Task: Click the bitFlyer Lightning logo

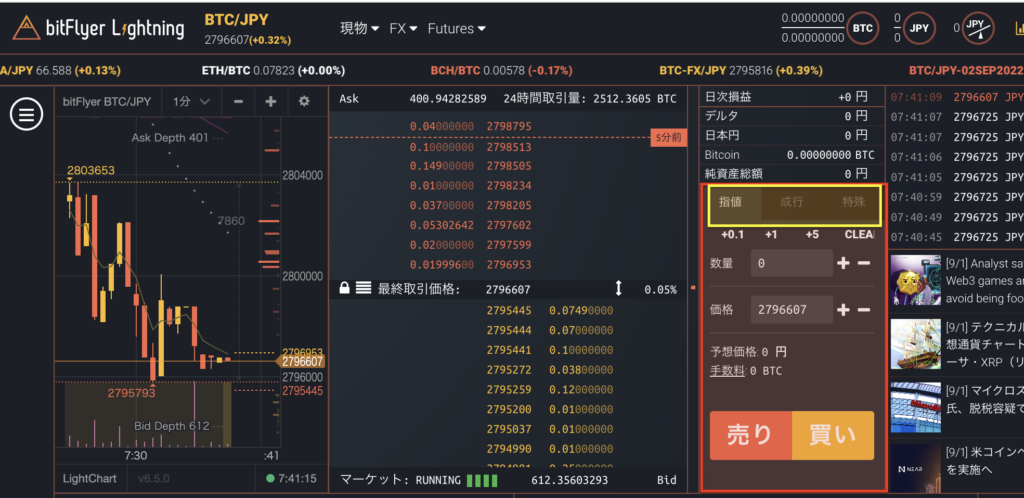Action: tap(98, 28)
